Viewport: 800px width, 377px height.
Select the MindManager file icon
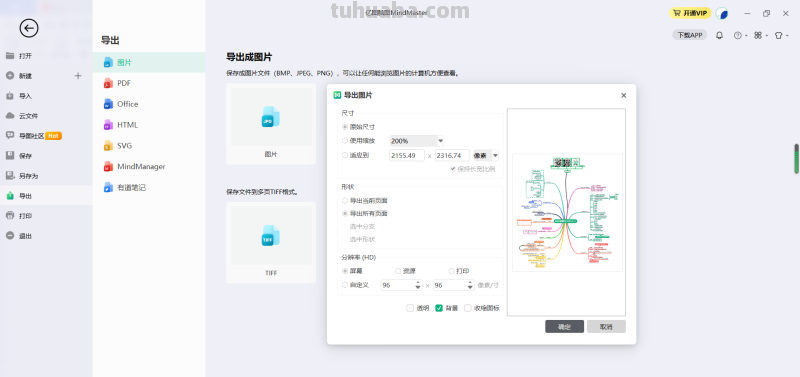[108, 167]
